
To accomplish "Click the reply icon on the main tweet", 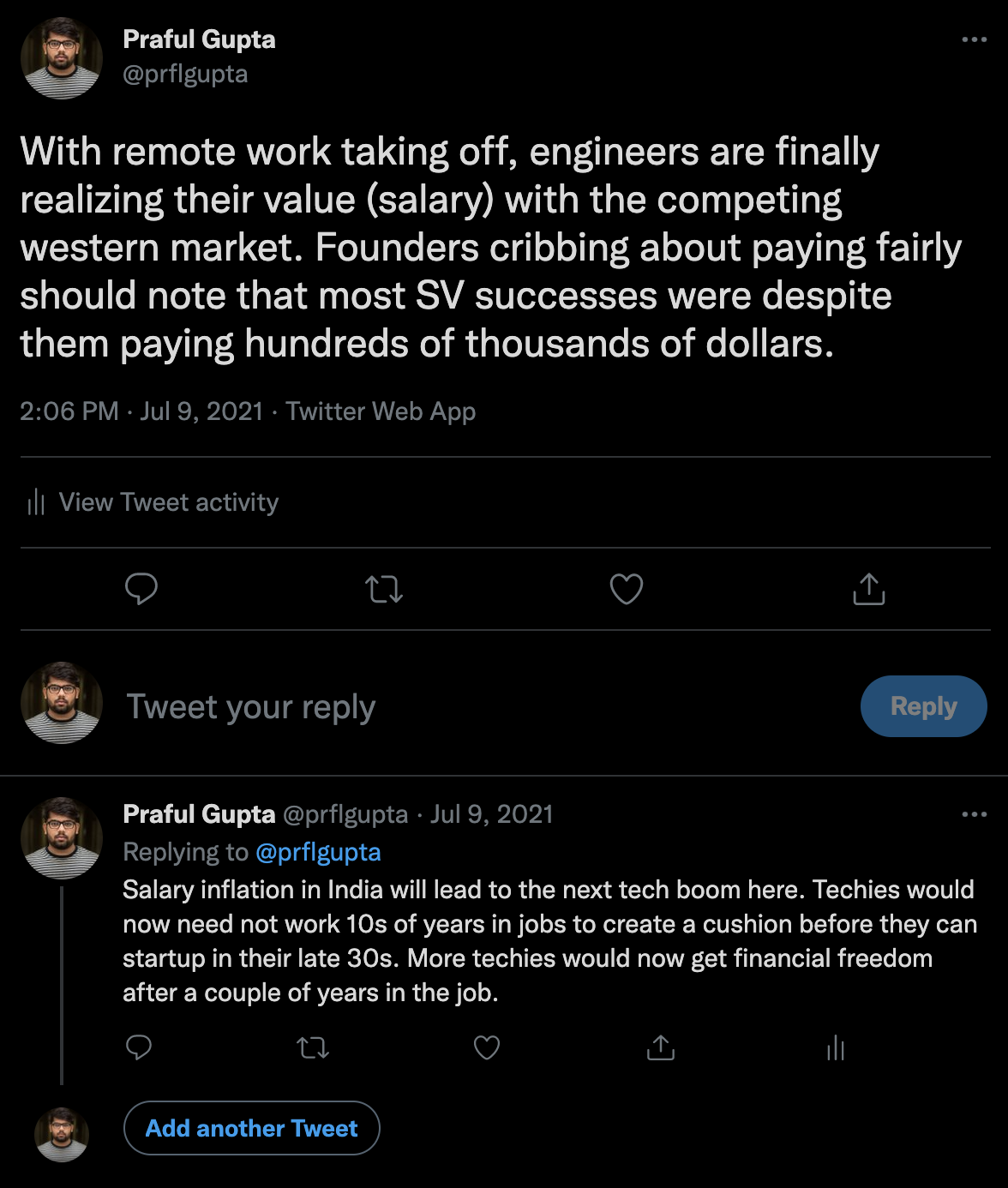I will 141,589.
